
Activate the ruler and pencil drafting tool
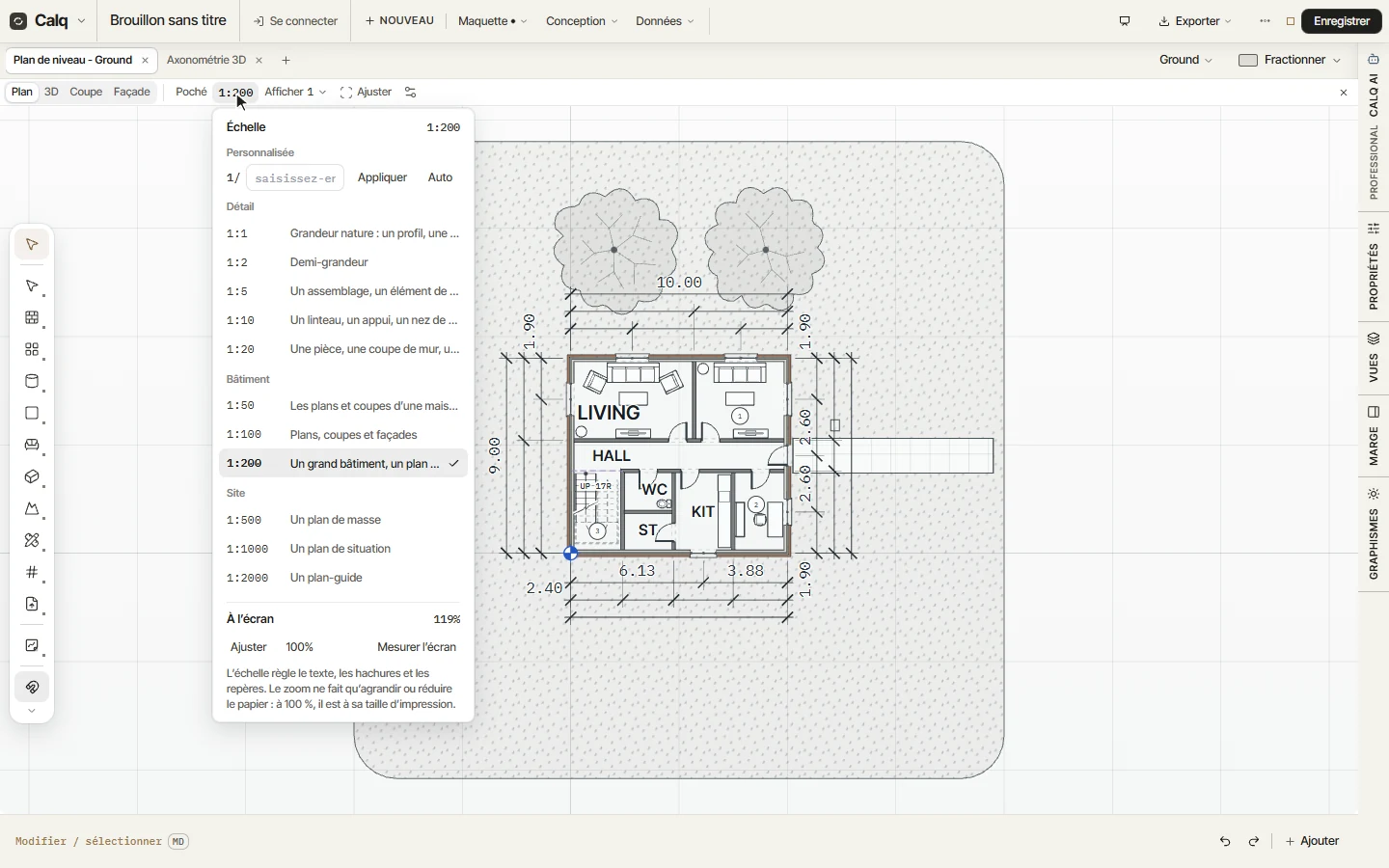pos(32,541)
